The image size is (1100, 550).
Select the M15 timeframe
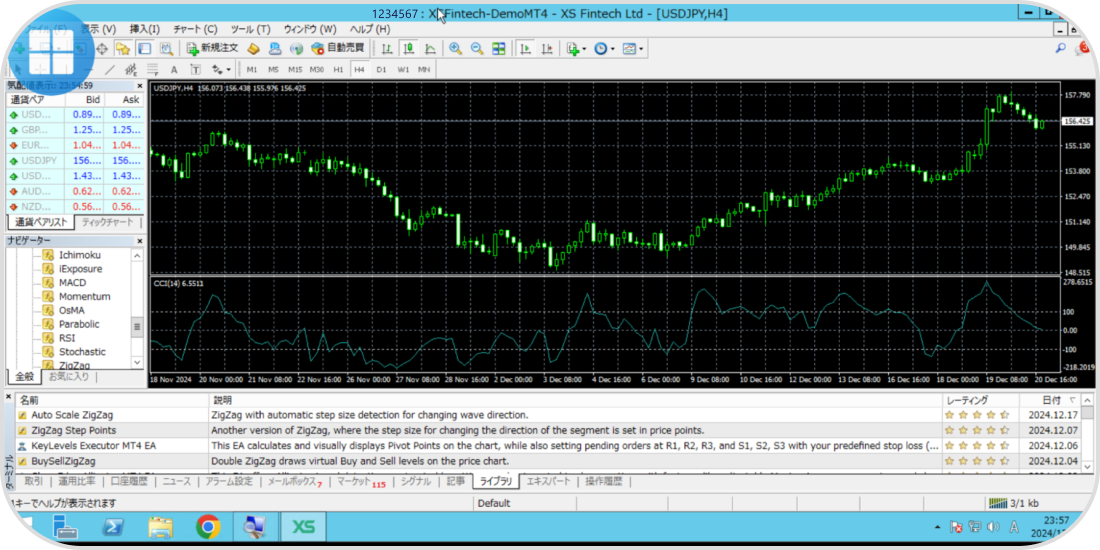point(295,69)
